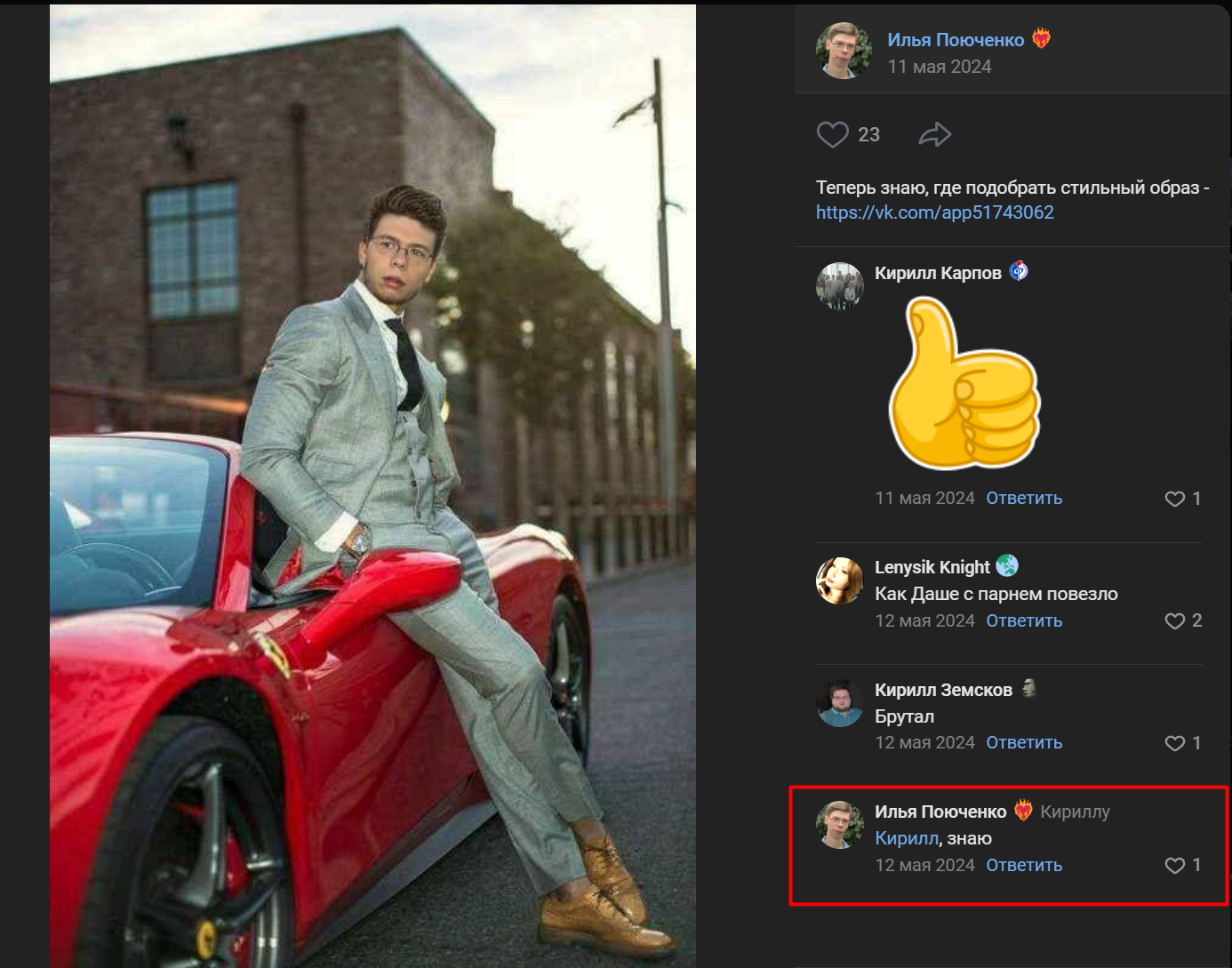Click the large thumbs-up sticker
The height and width of the screenshot is (968, 1232).
[x=964, y=384]
